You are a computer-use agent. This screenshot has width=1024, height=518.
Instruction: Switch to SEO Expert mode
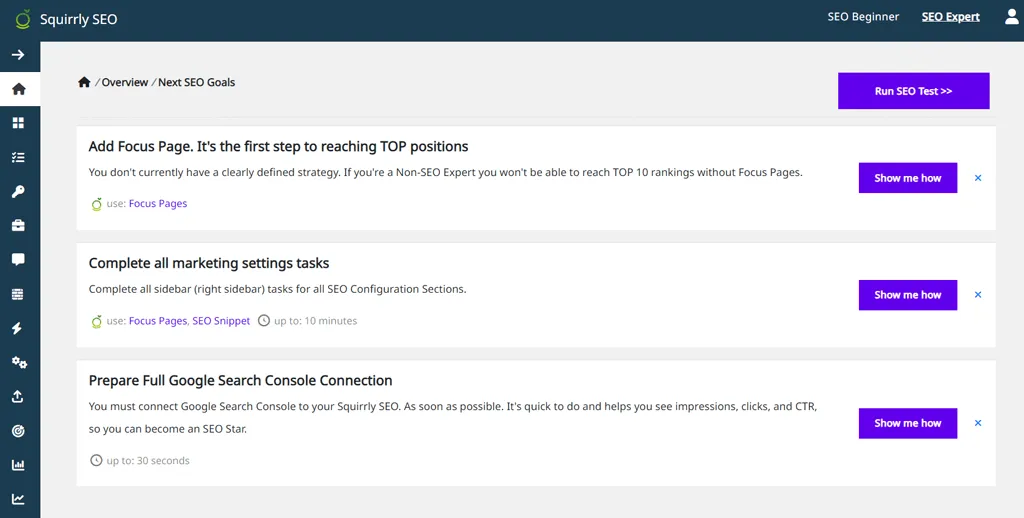click(x=950, y=17)
